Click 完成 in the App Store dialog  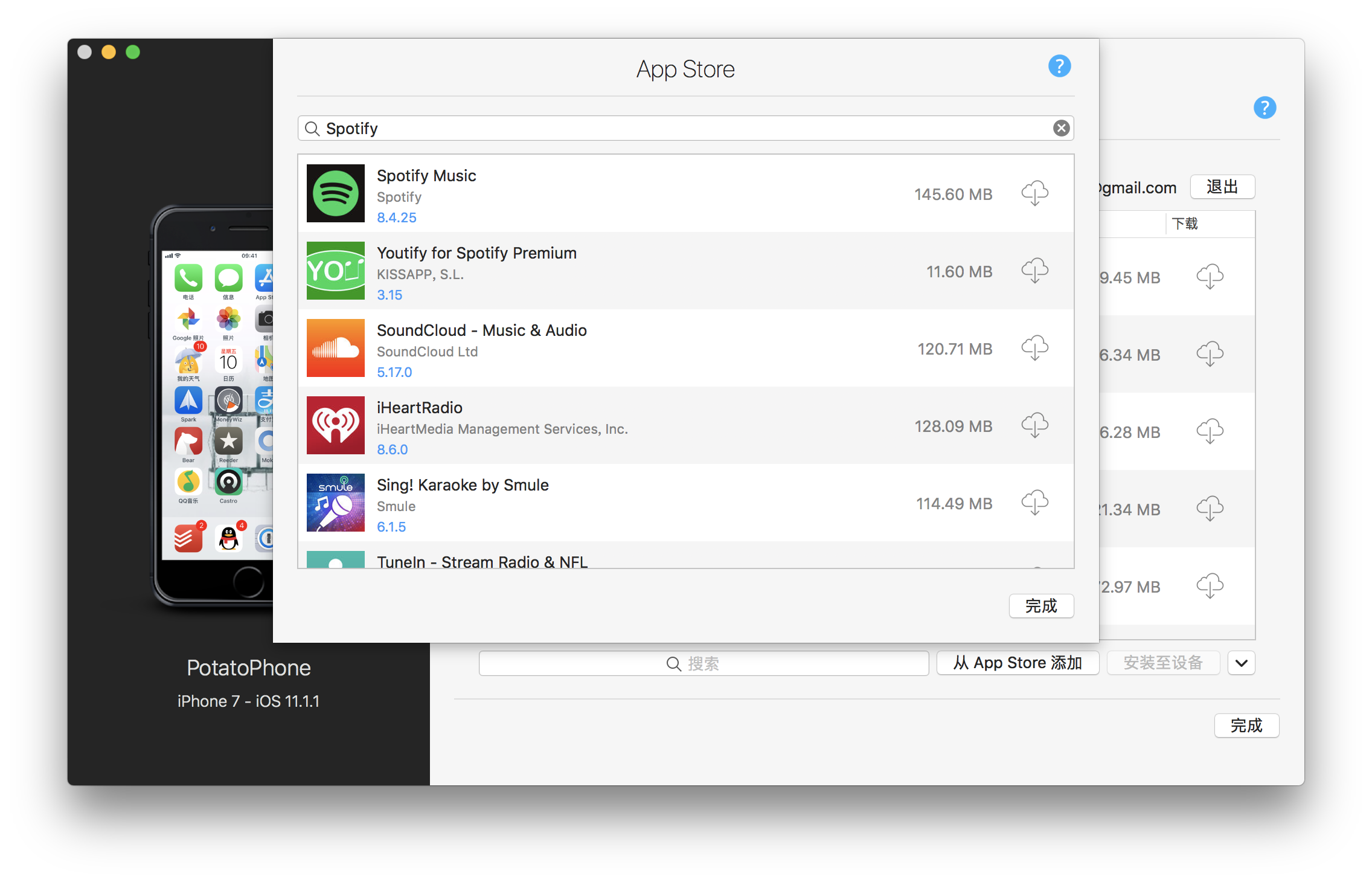(x=1041, y=606)
